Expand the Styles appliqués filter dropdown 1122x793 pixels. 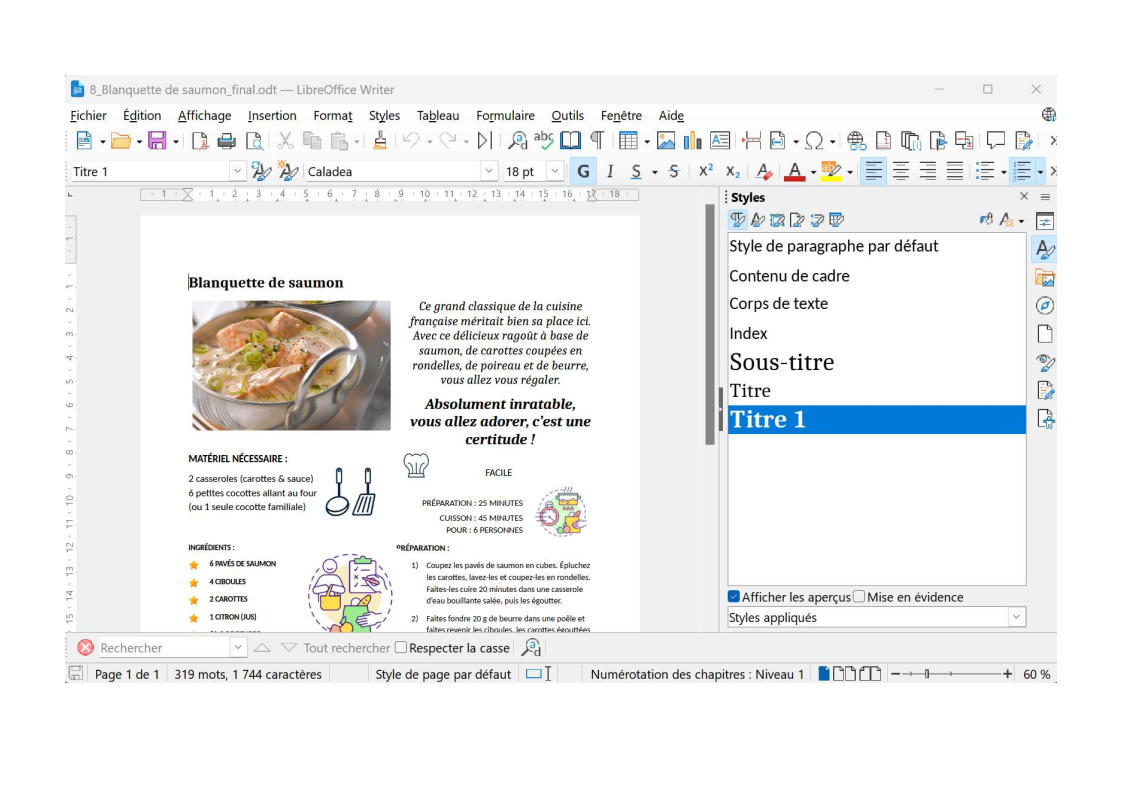click(1016, 618)
